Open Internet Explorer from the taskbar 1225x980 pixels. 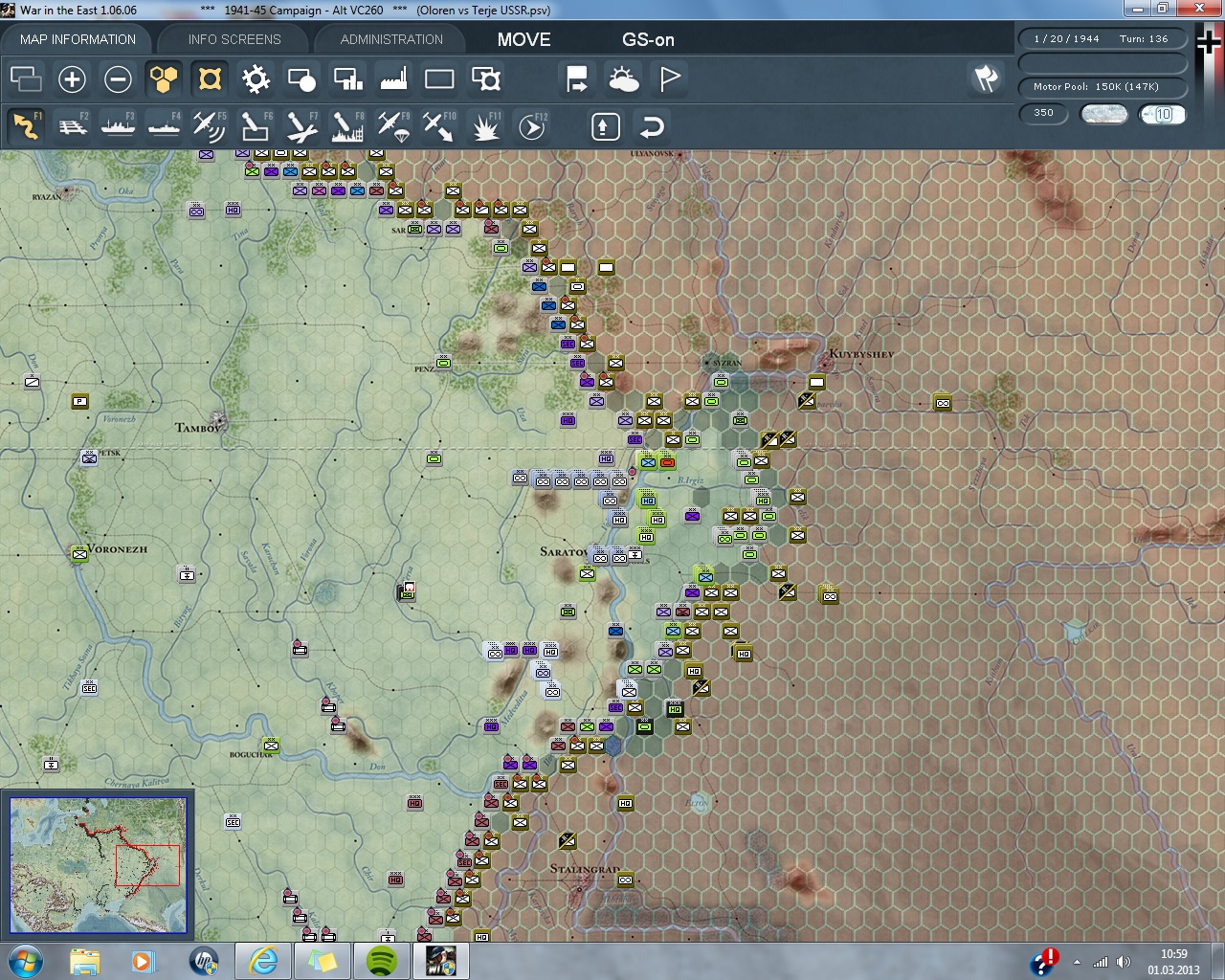(263, 961)
